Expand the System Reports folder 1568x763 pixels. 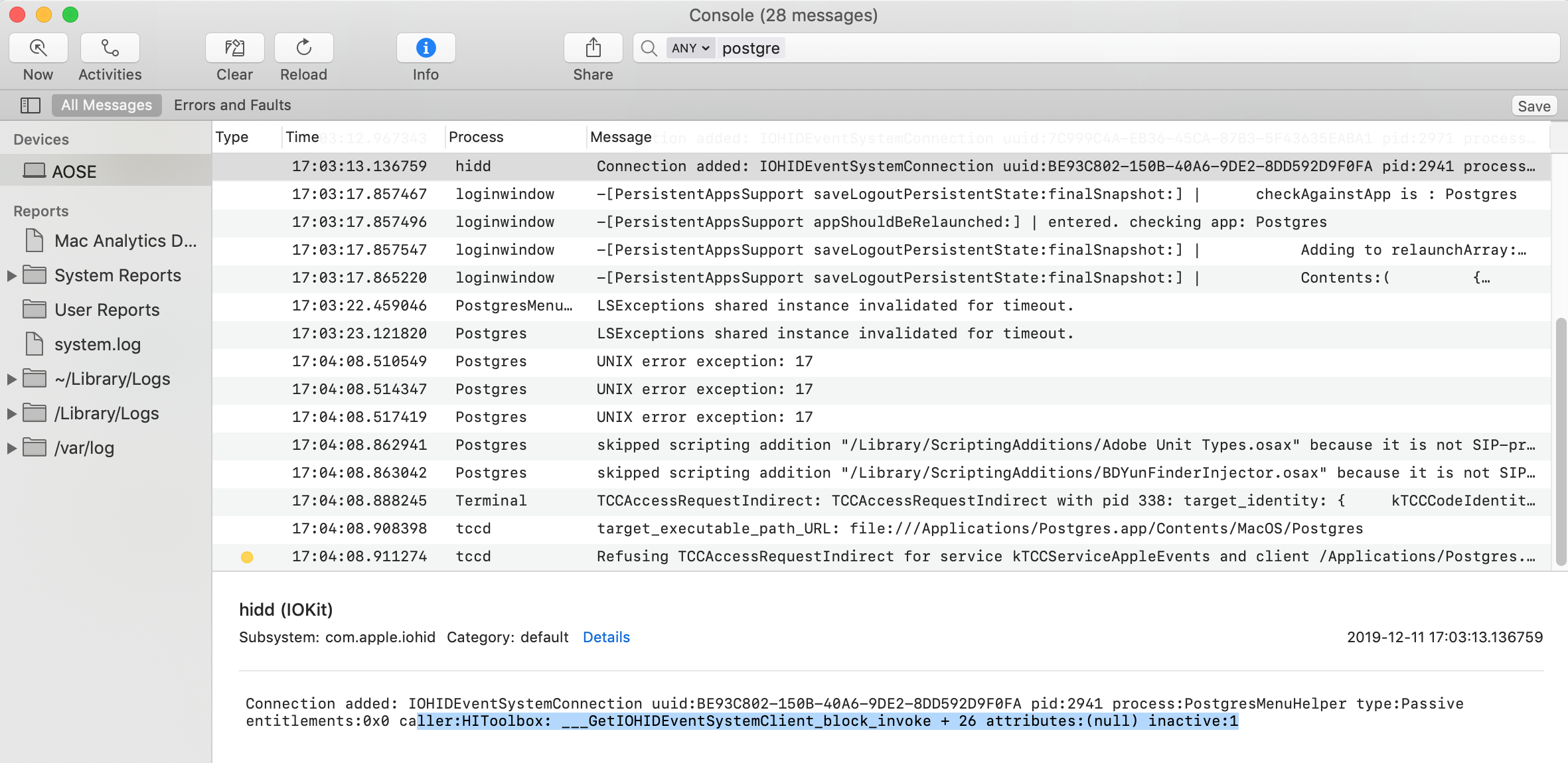[x=11, y=275]
